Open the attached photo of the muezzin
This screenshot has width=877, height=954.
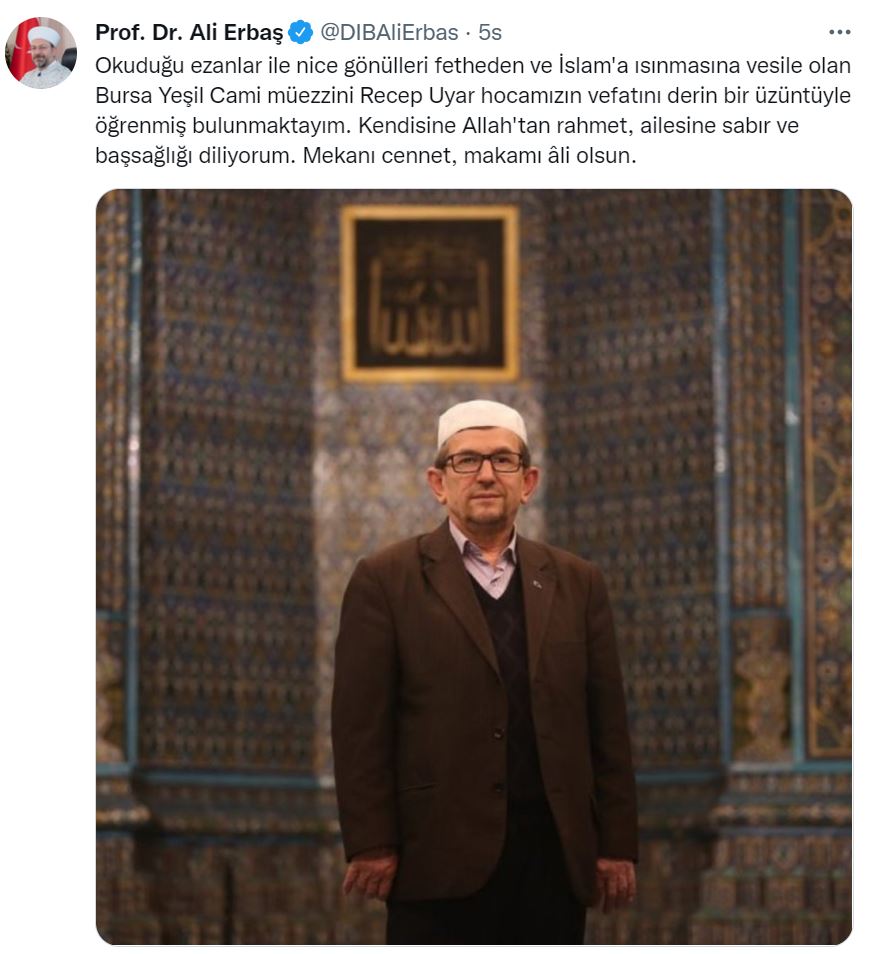coord(474,566)
